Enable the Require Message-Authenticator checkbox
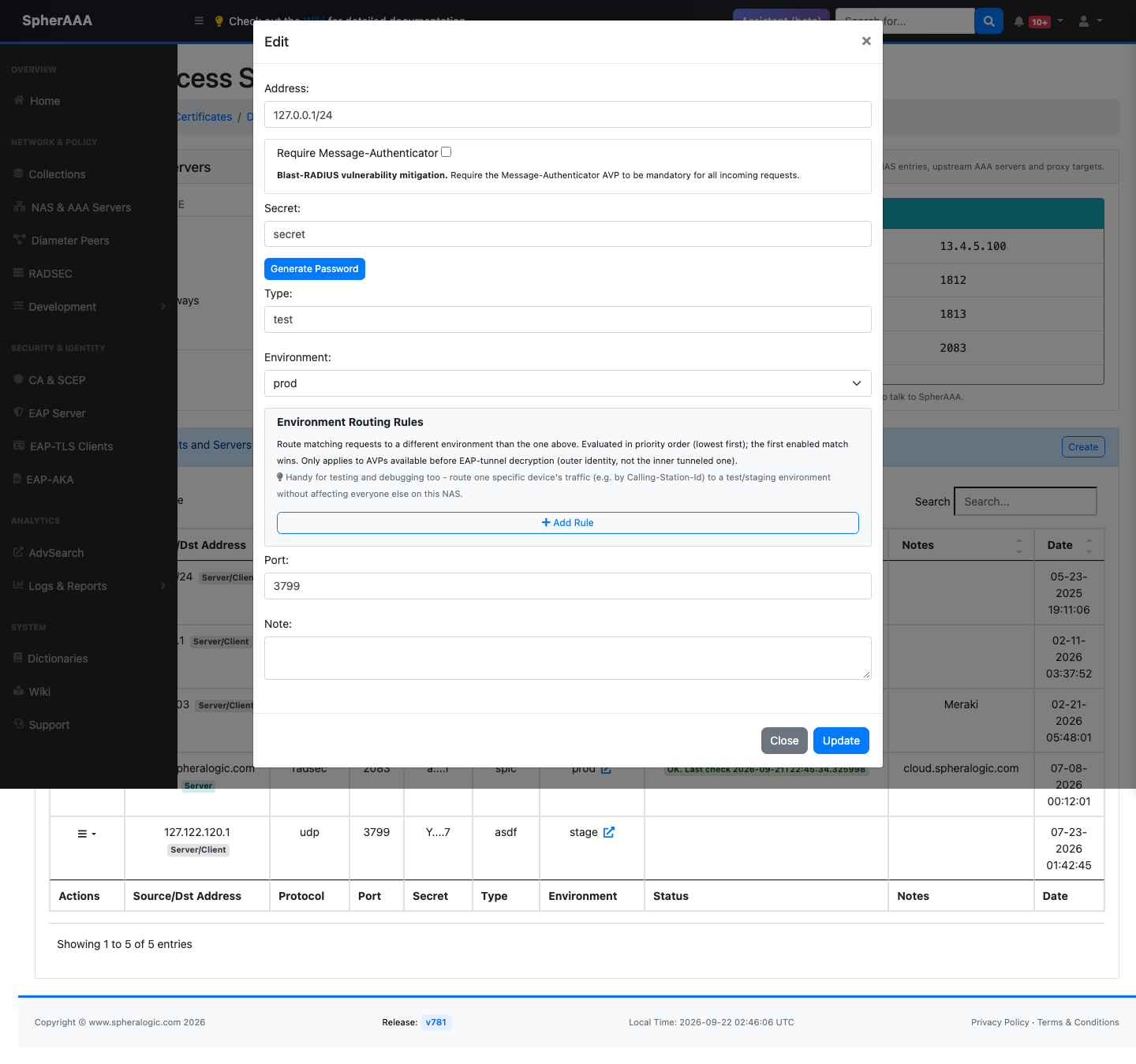The width and height of the screenshot is (1136, 1064). (x=447, y=152)
